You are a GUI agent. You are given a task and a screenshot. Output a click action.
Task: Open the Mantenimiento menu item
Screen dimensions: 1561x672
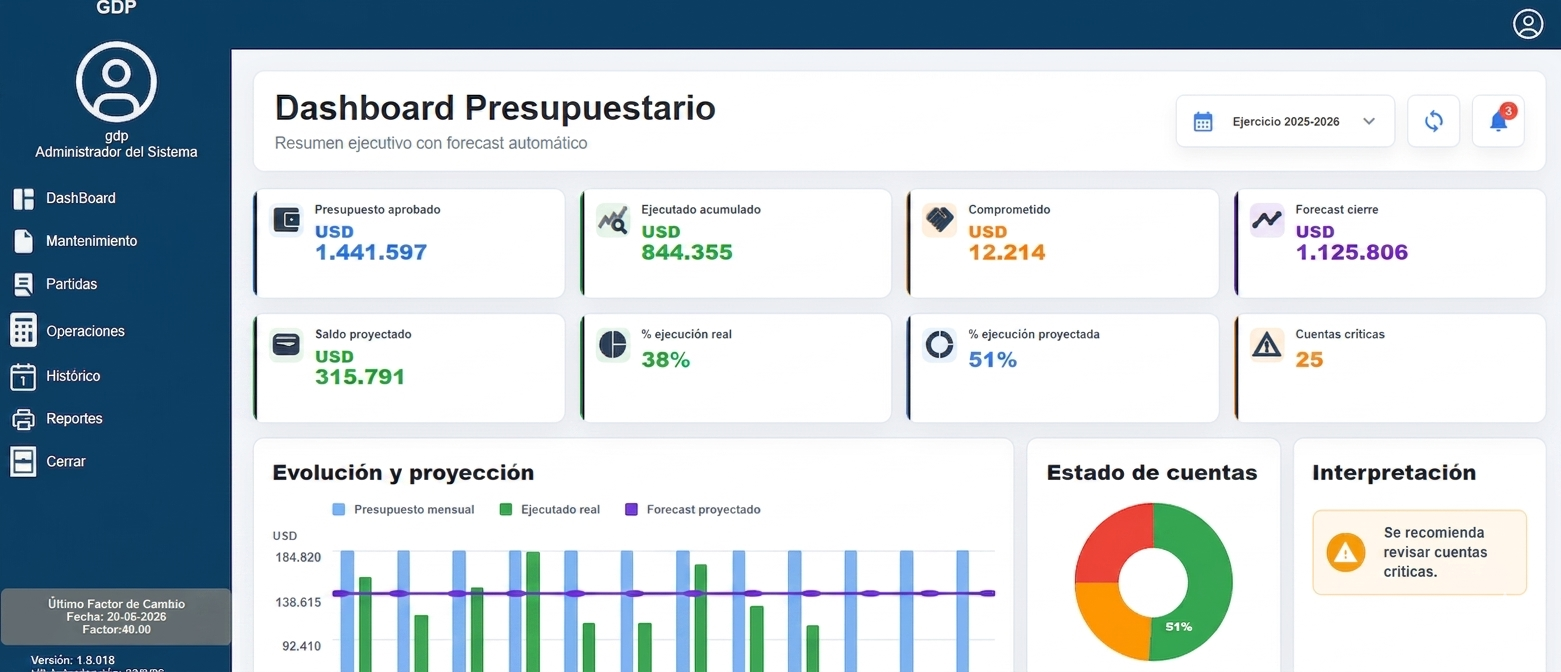[92, 241]
